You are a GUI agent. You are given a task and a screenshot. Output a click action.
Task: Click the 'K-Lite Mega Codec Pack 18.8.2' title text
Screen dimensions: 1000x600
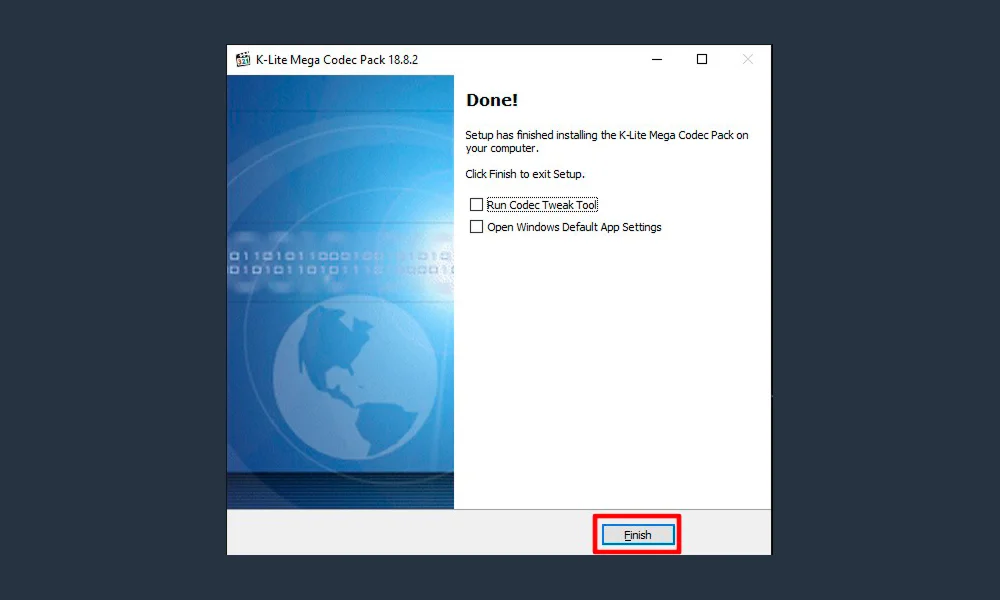click(337, 59)
